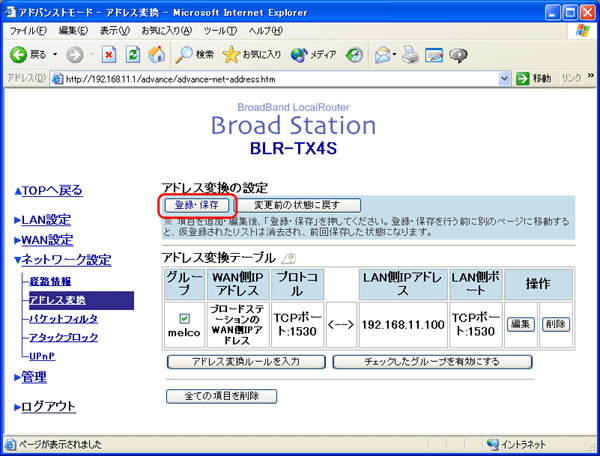Image resolution: width=600 pixels, height=456 pixels.
Task: Click the 全ての項目を削除 button
Action: coord(222,396)
